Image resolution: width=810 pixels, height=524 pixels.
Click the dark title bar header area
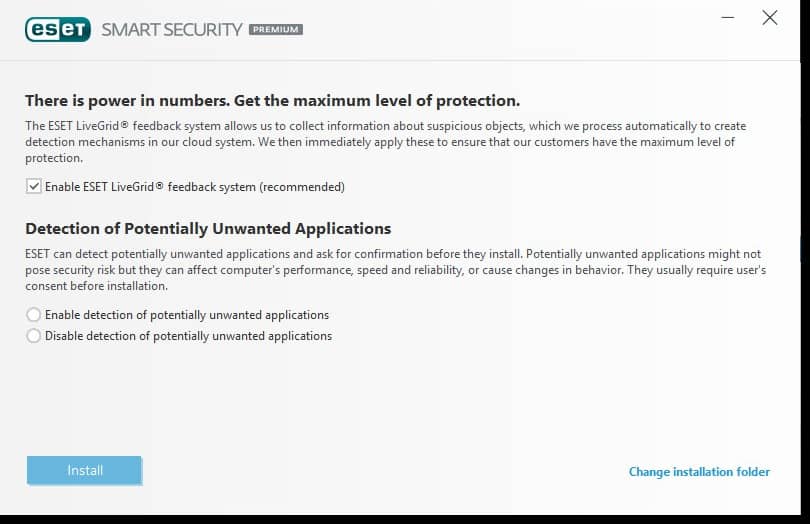pyautogui.click(x=500, y=30)
